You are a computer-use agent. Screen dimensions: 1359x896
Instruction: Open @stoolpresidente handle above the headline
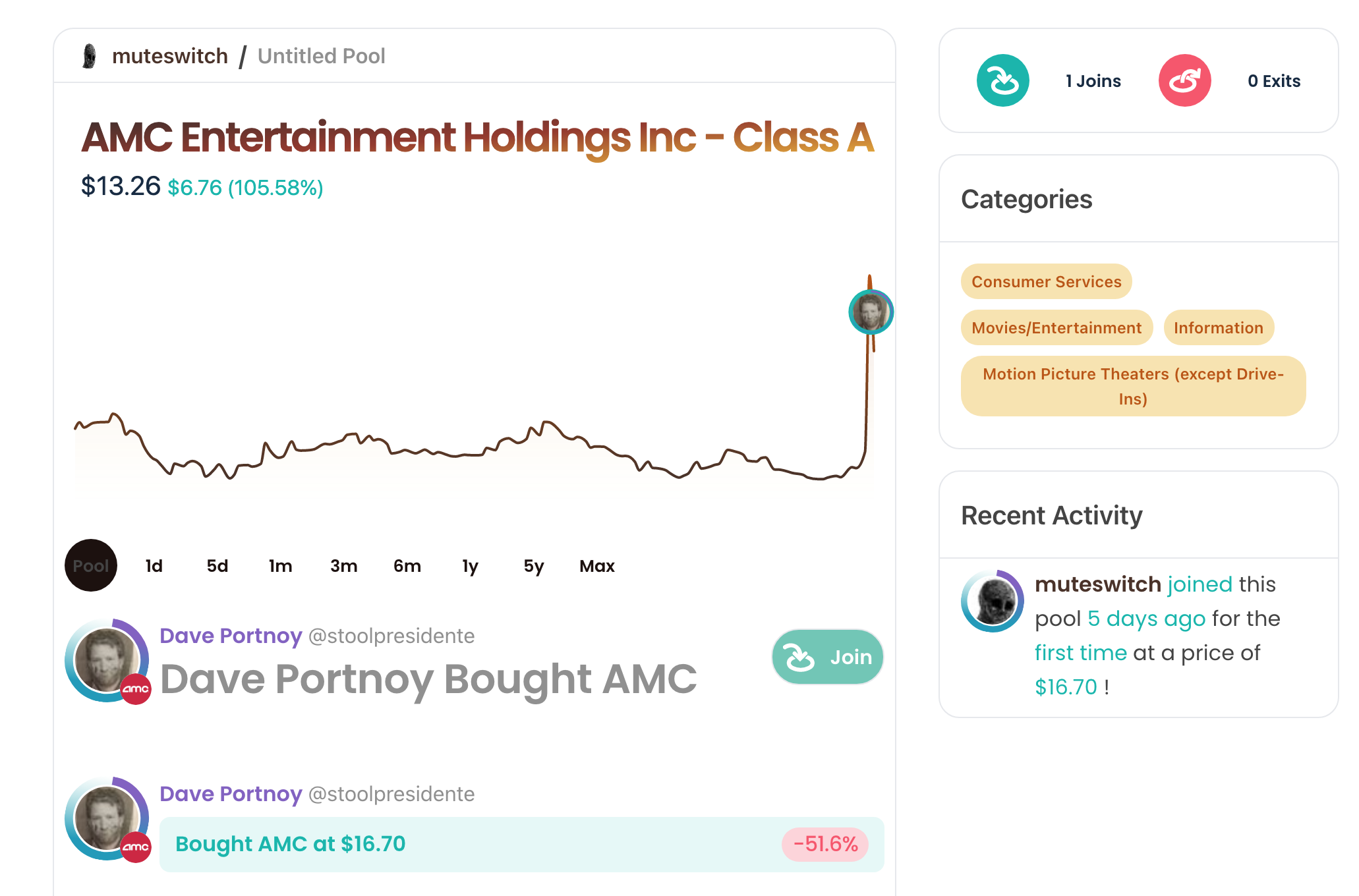(391, 636)
